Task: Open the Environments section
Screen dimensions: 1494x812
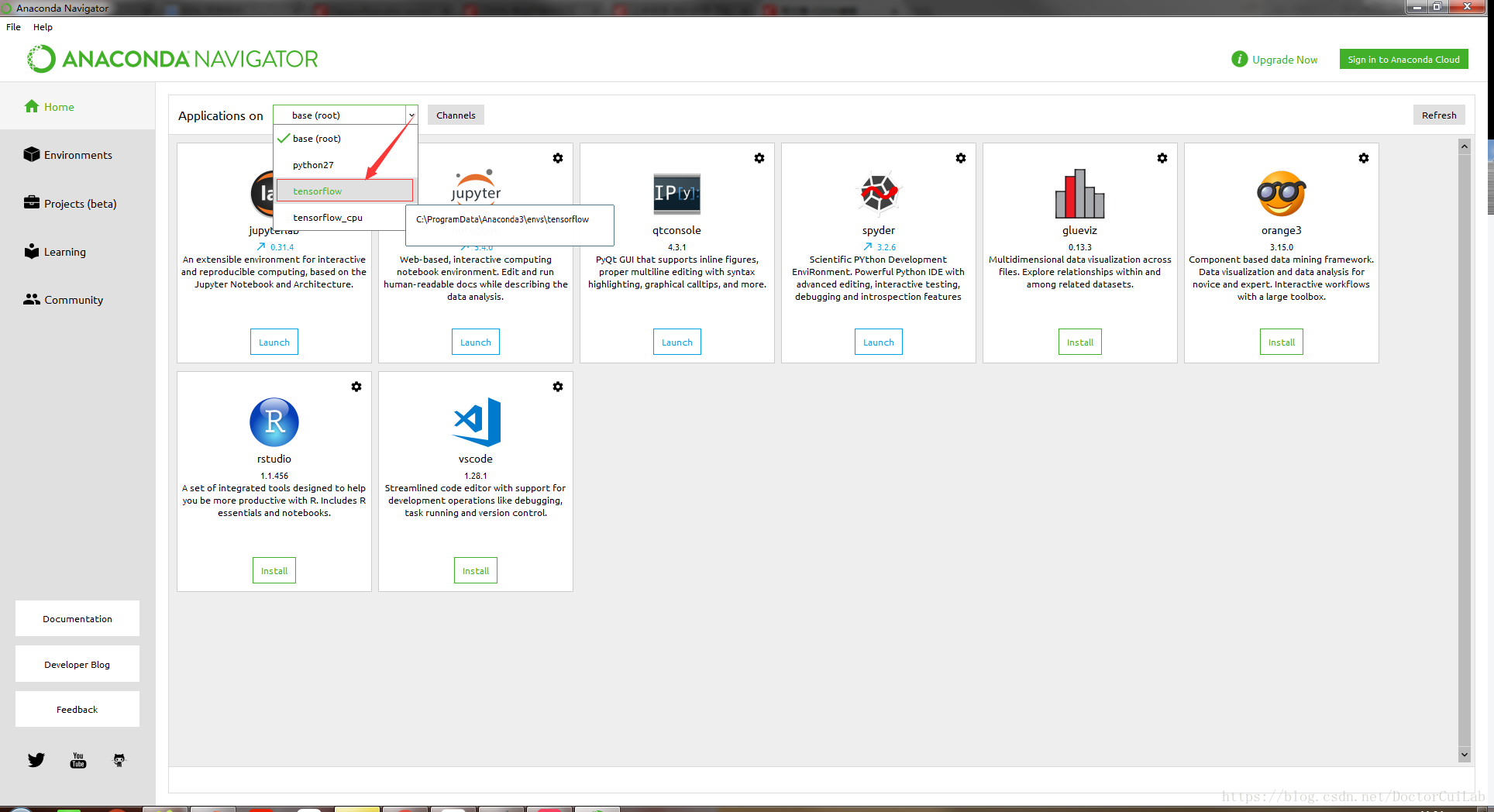Action: tap(77, 155)
